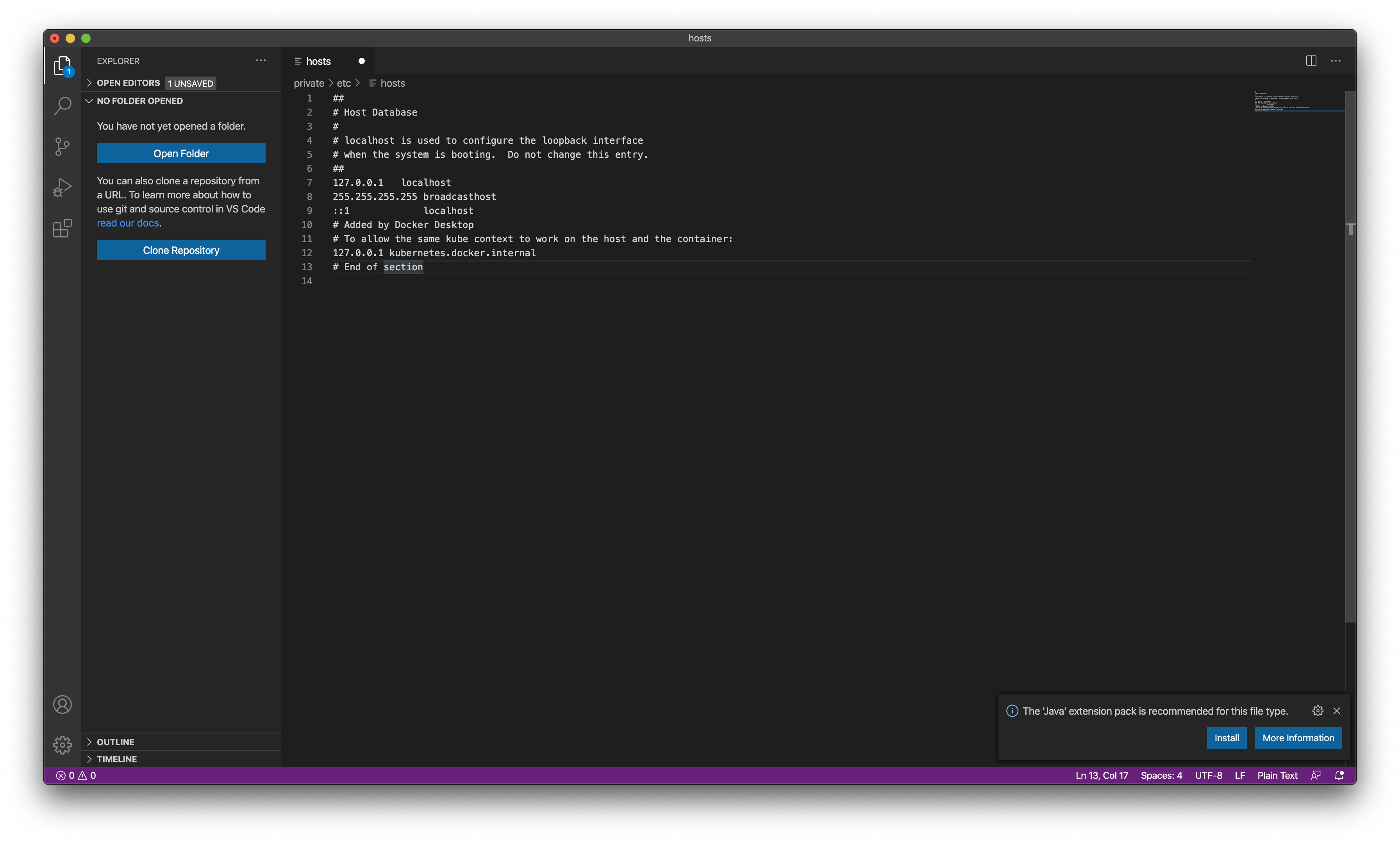Change language mode from Plain Text
This screenshot has height=842, width=1400.
(1277, 776)
